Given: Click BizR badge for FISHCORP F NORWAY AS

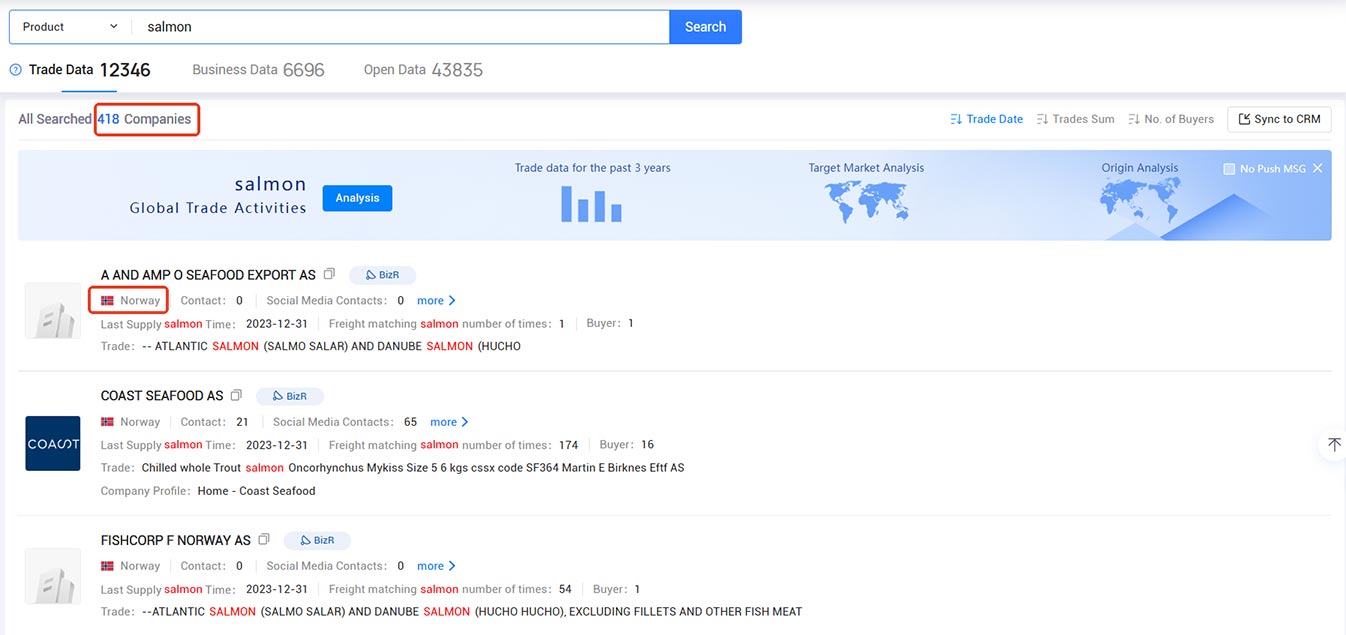Looking at the screenshot, I should (x=317, y=540).
